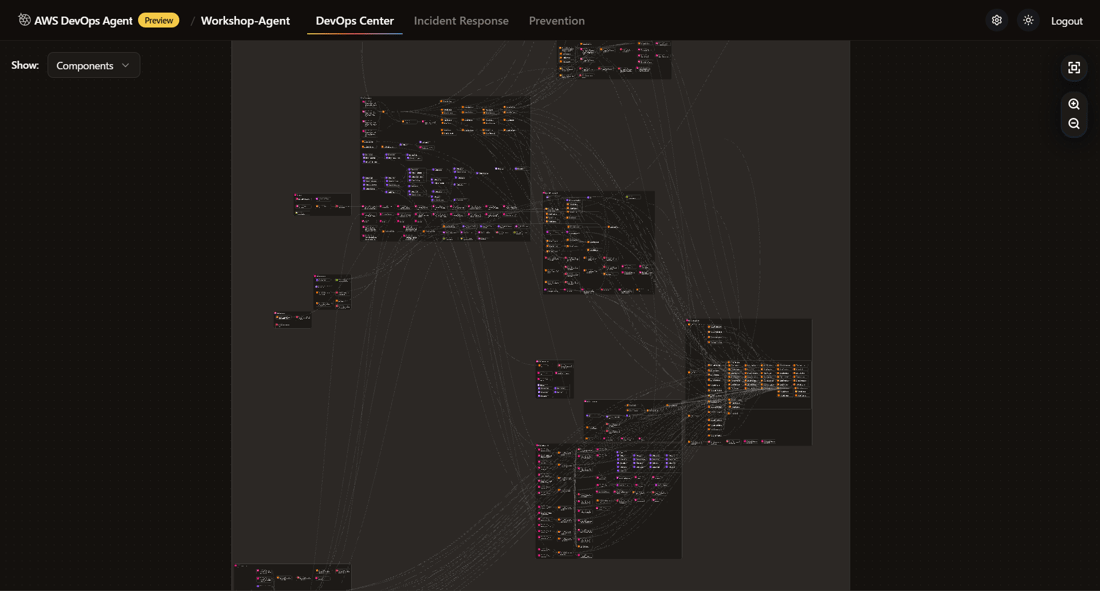Open the Incident Response tab
Viewport: 1100px width, 591px height.
click(461, 20)
